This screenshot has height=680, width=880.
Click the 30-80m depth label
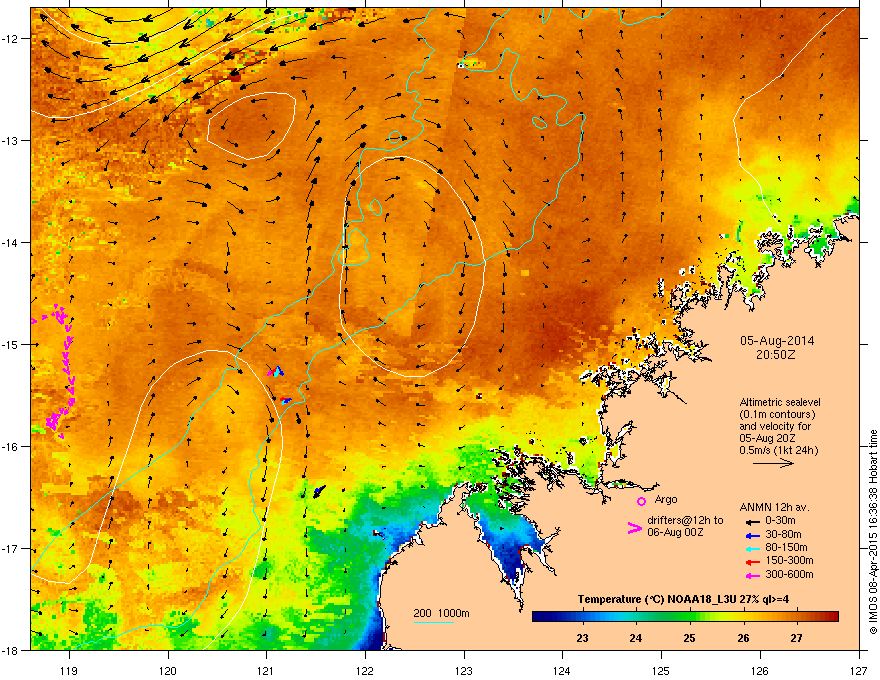[x=783, y=535]
